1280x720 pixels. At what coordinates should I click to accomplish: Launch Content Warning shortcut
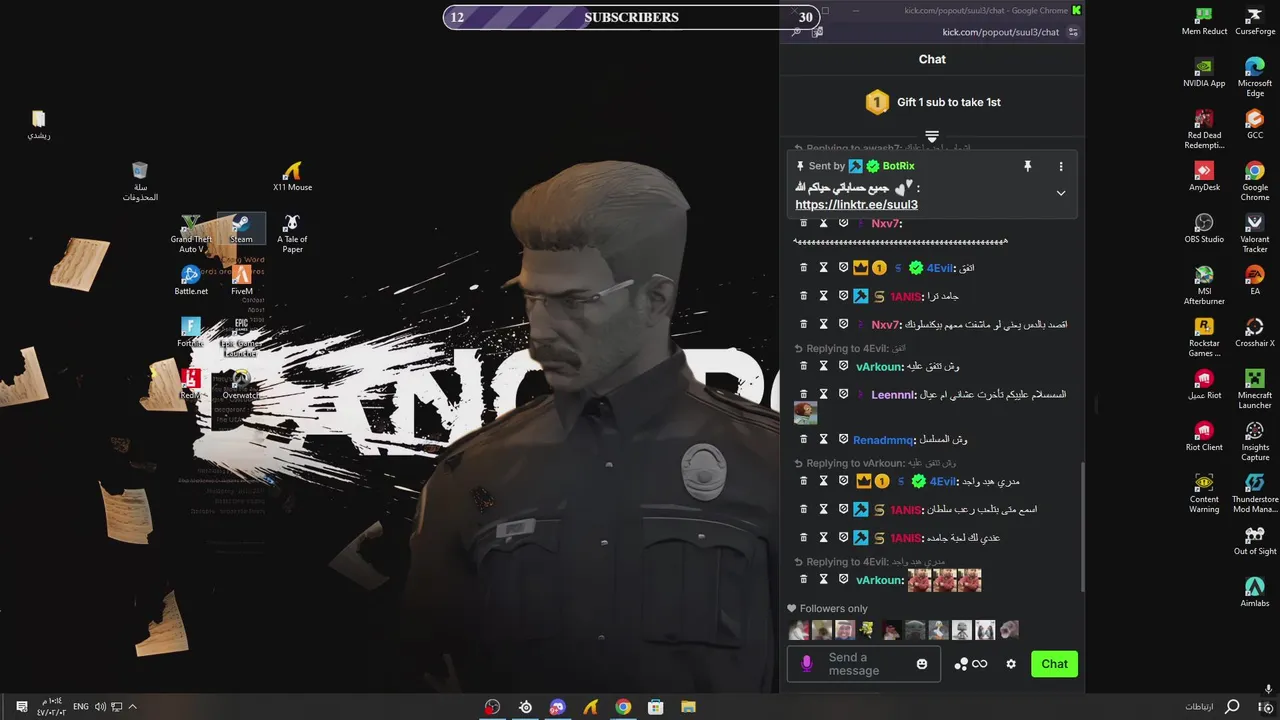point(1204,493)
